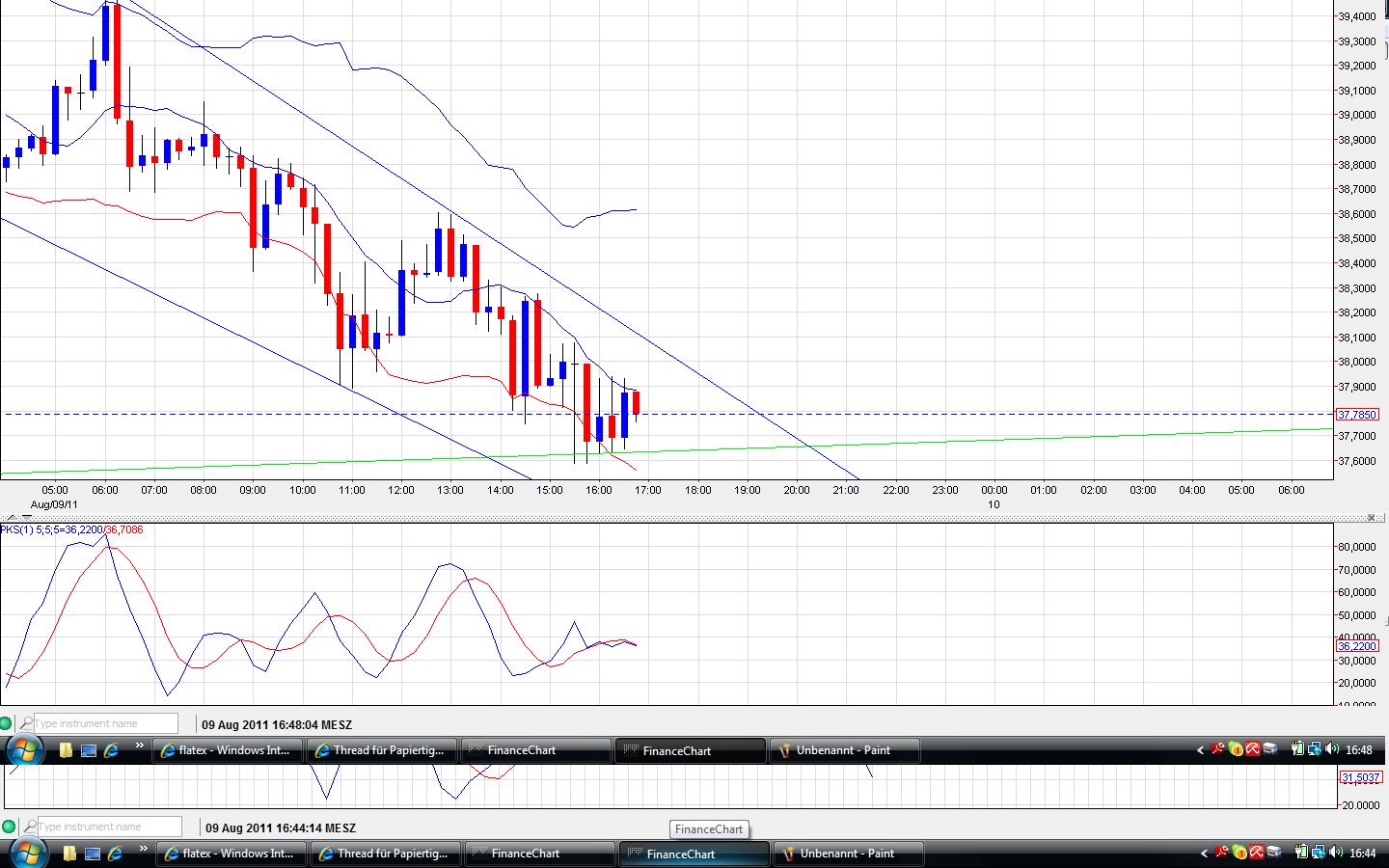Screen dimensions: 1389x868
Task: Show hidden tray icons on the 16:44 taskbar
Action: point(1205,853)
